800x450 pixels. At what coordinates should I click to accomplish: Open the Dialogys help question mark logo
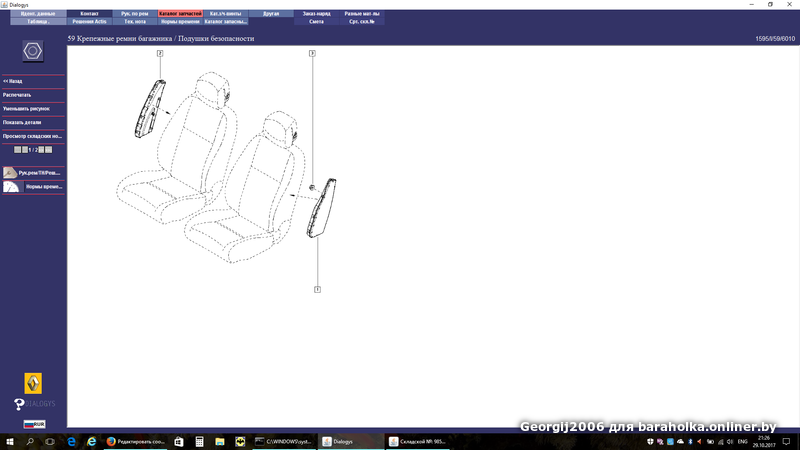point(34,404)
